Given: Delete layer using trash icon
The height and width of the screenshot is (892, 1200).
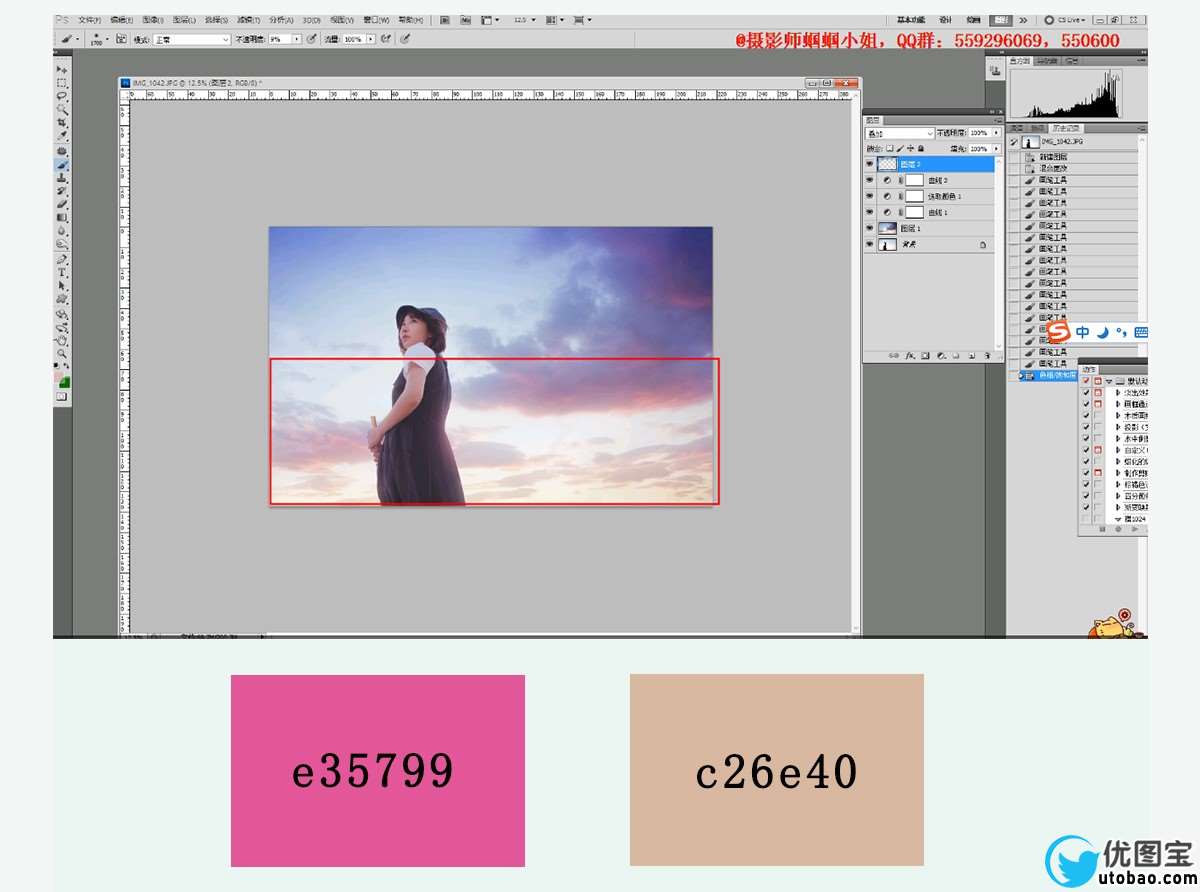Looking at the screenshot, I should [x=987, y=355].
